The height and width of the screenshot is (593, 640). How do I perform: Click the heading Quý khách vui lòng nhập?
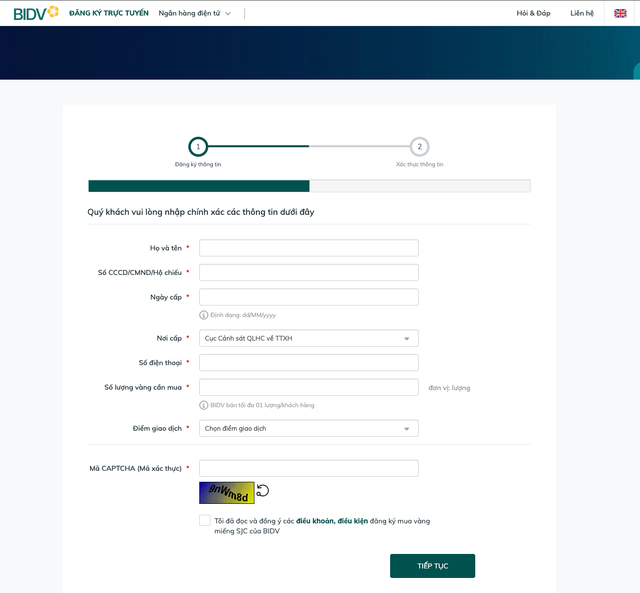(200, 212)
